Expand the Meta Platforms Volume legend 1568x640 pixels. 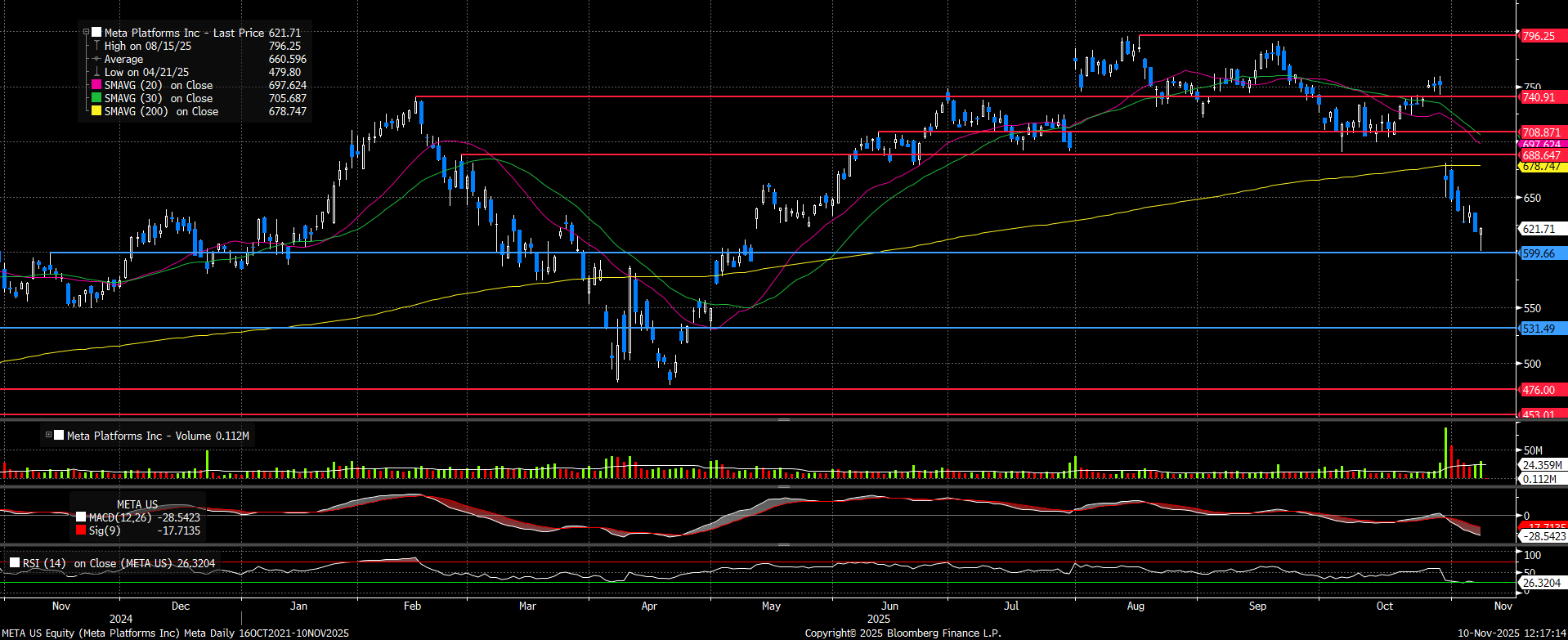(x=49, y=436)
